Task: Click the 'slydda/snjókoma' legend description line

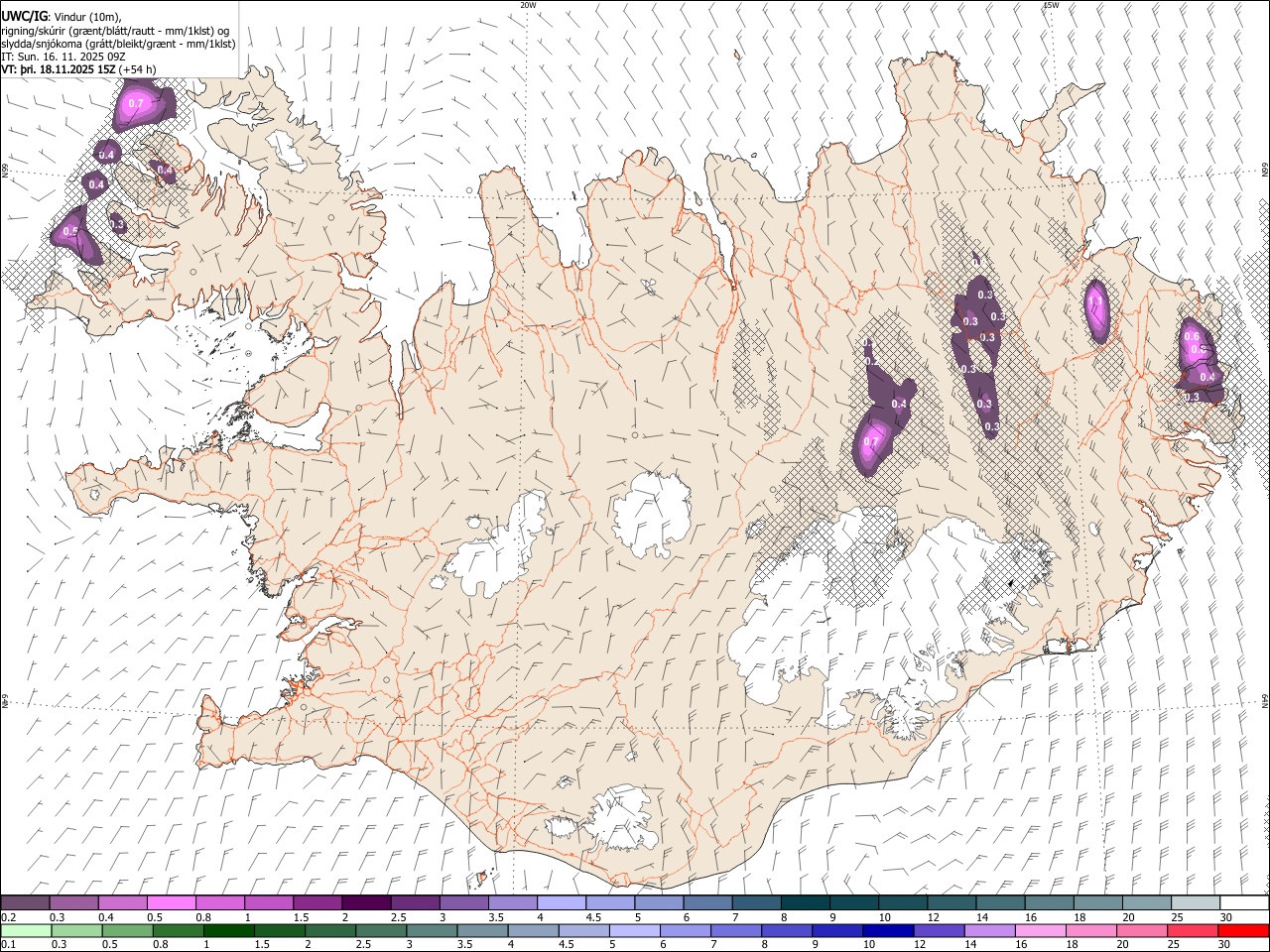Action: pyautogui.click(x=118, y=44)
